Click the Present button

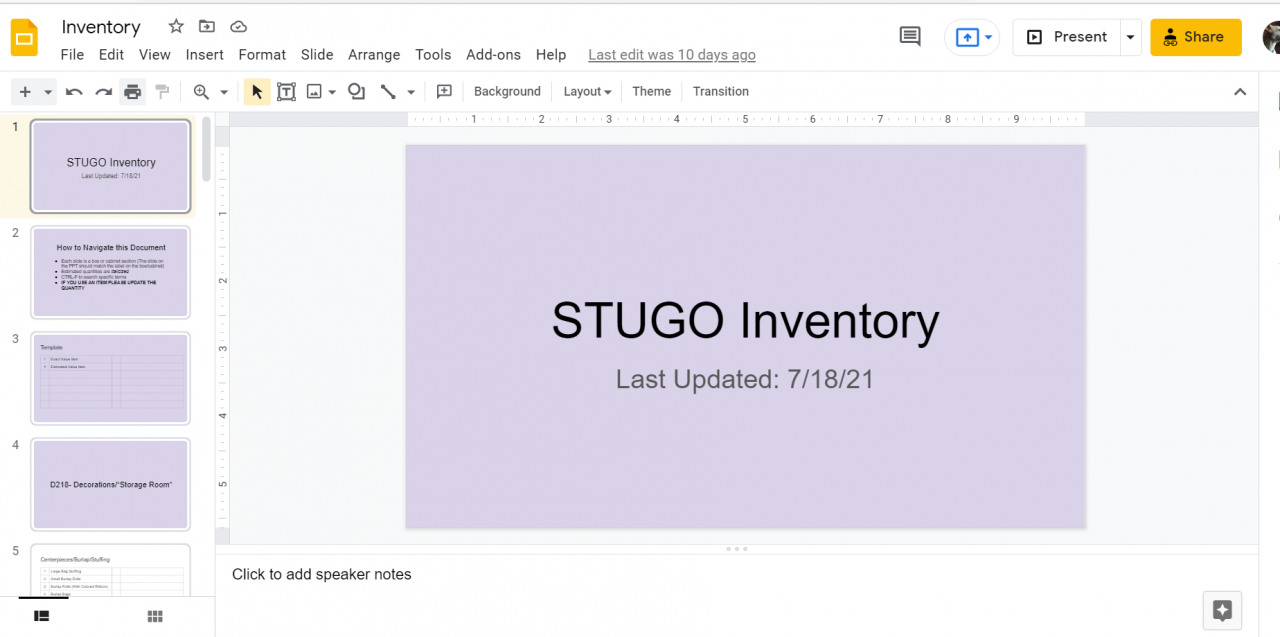pyautogui.click(x=1067, y=37)
